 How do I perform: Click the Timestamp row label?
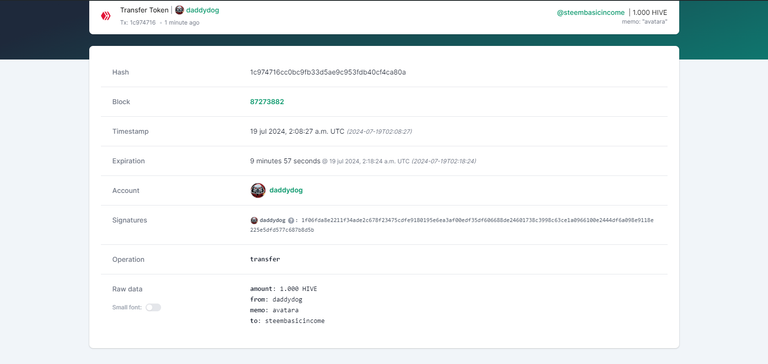pyautogui.click(x=130, y=131)
